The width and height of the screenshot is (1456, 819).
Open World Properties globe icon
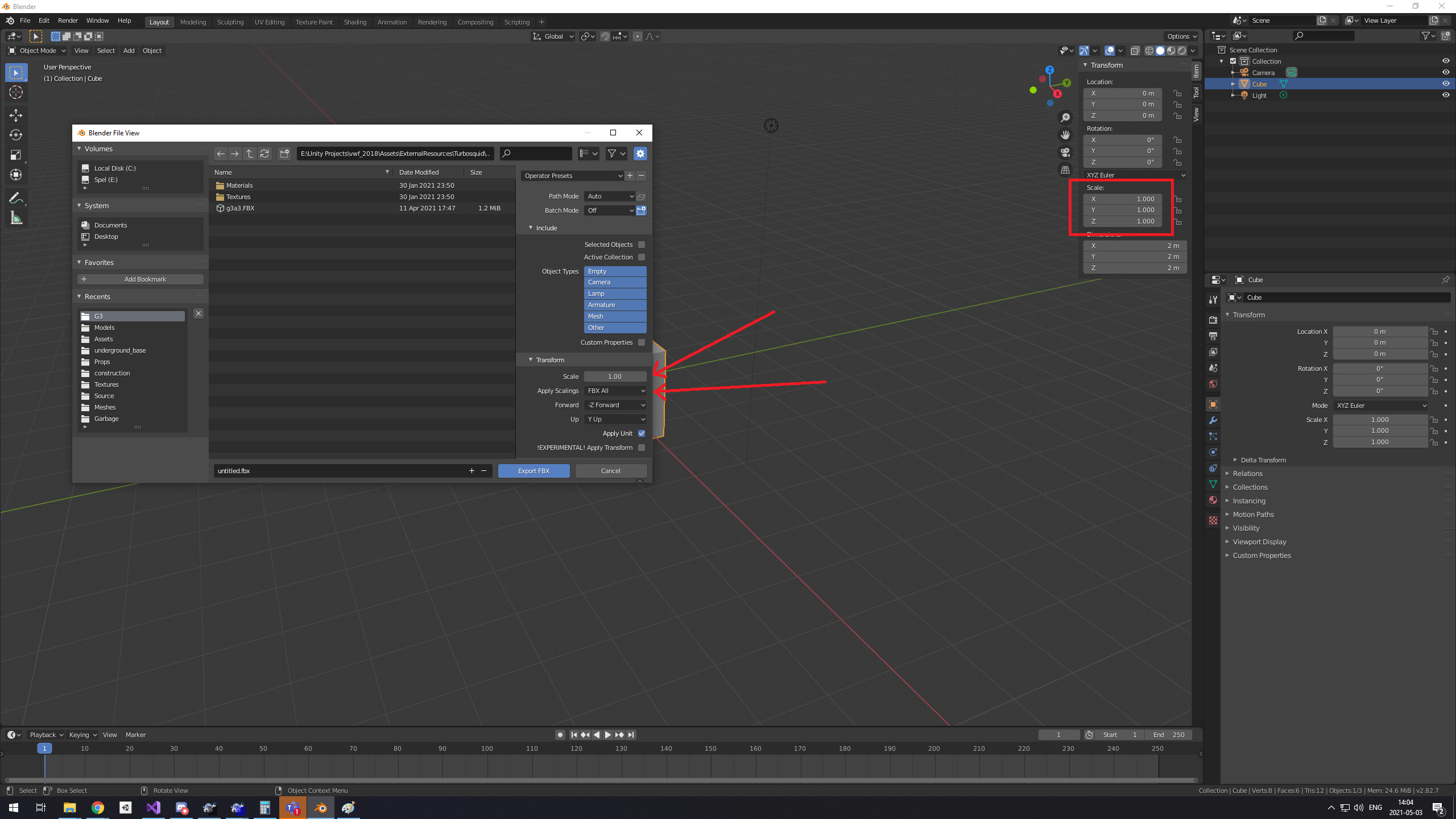pyautogui.click(x=1213, y=384)
